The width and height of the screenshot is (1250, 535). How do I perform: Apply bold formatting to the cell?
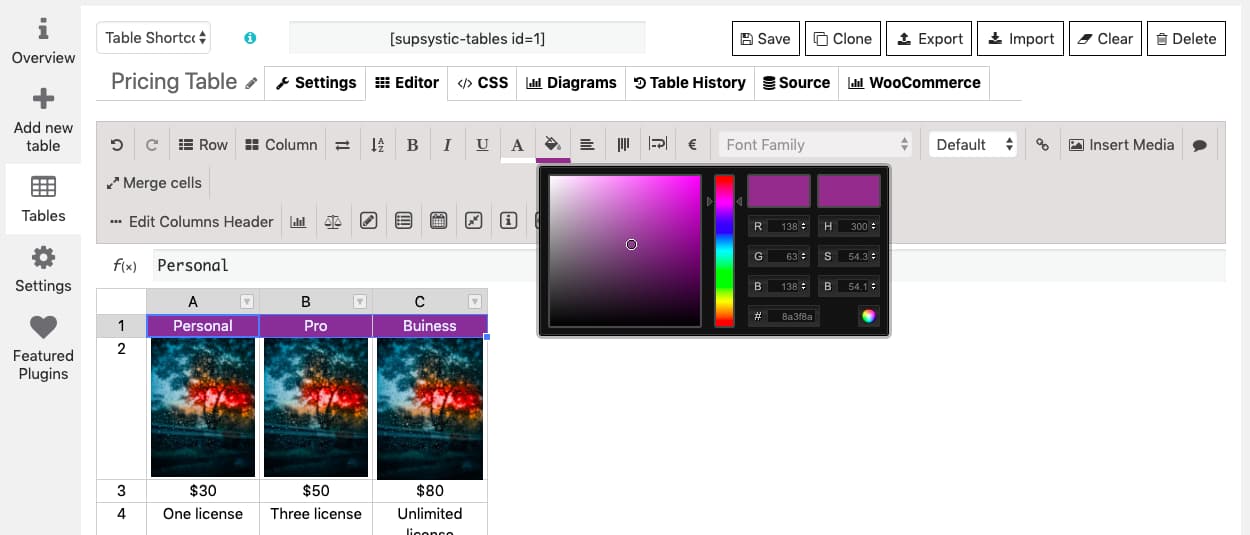[412, 145]
